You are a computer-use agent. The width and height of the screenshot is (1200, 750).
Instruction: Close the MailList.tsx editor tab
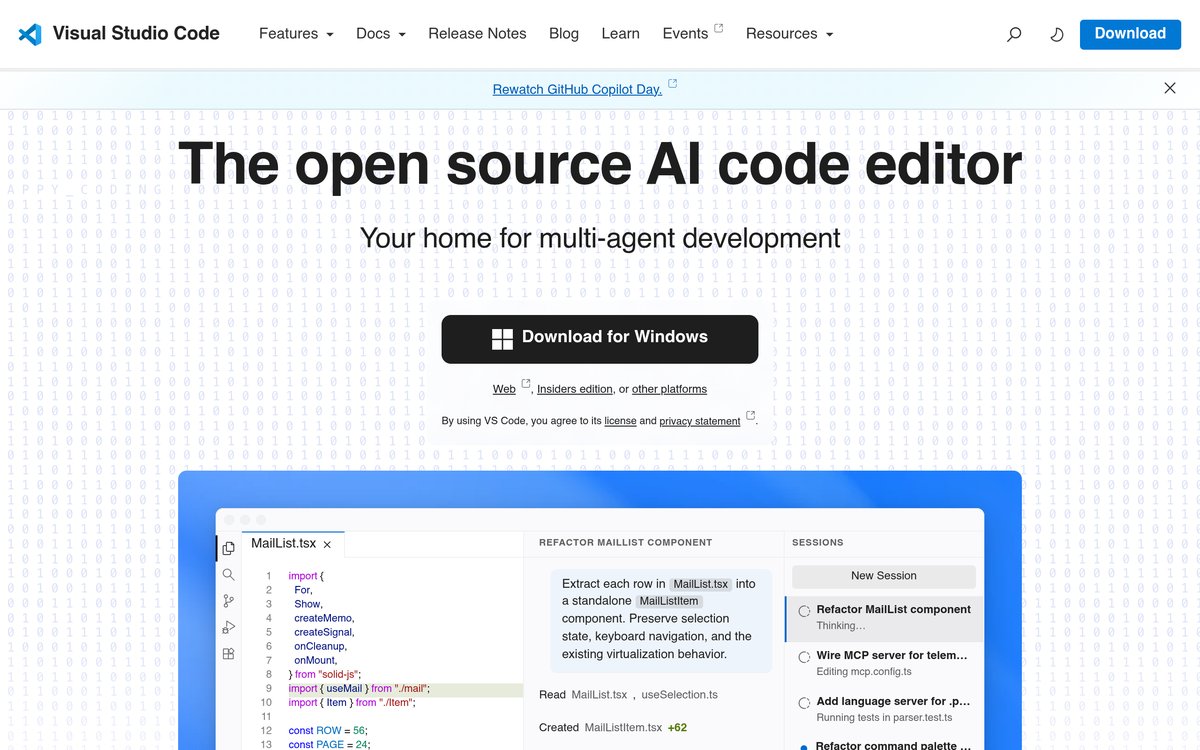click(x=327, y=545)
